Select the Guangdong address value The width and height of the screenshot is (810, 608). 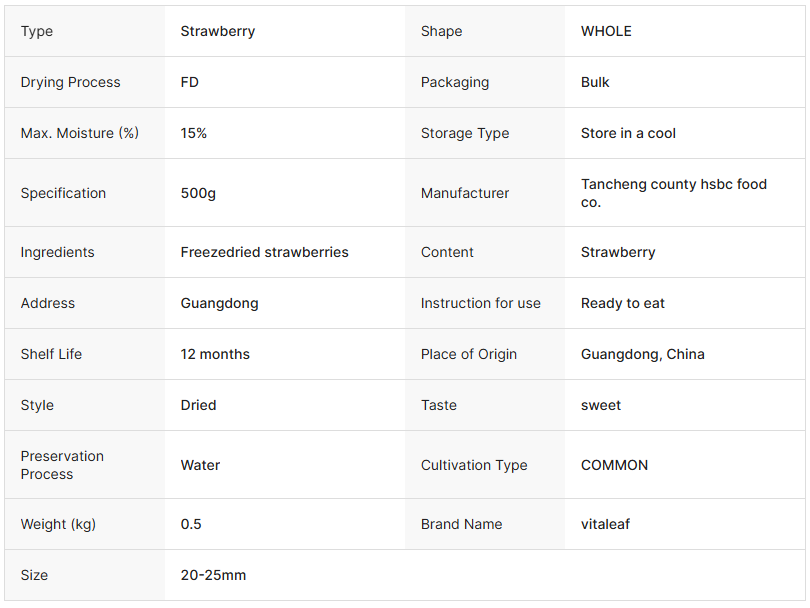[219, 303]
